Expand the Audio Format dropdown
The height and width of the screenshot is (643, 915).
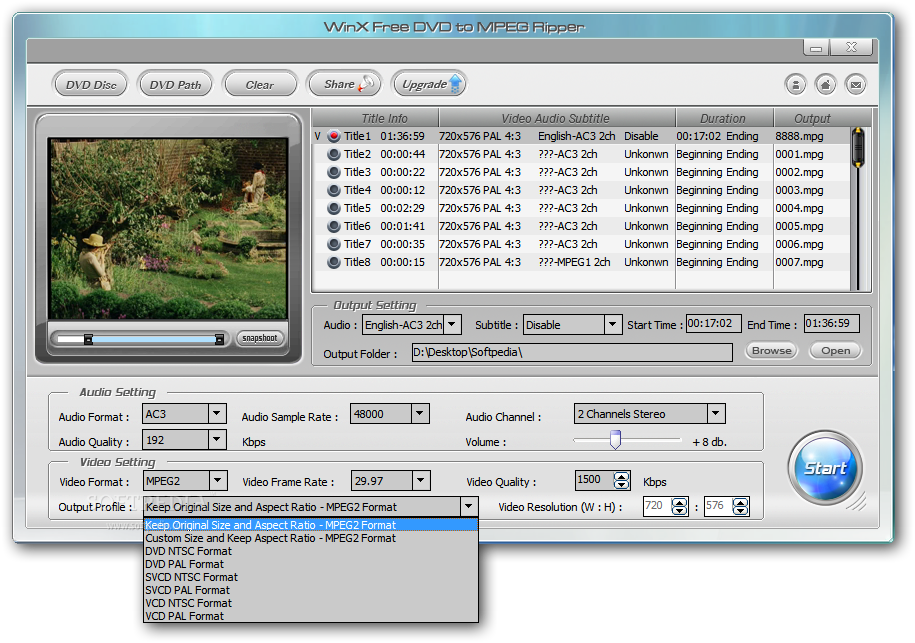click(217, 414)
